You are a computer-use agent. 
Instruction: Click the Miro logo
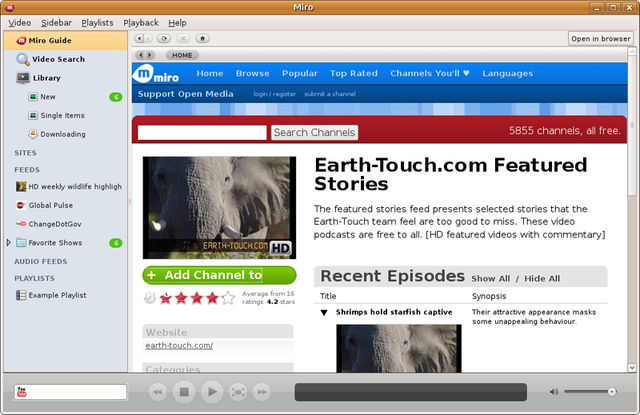pyautogui.click(x=156, y=74)
